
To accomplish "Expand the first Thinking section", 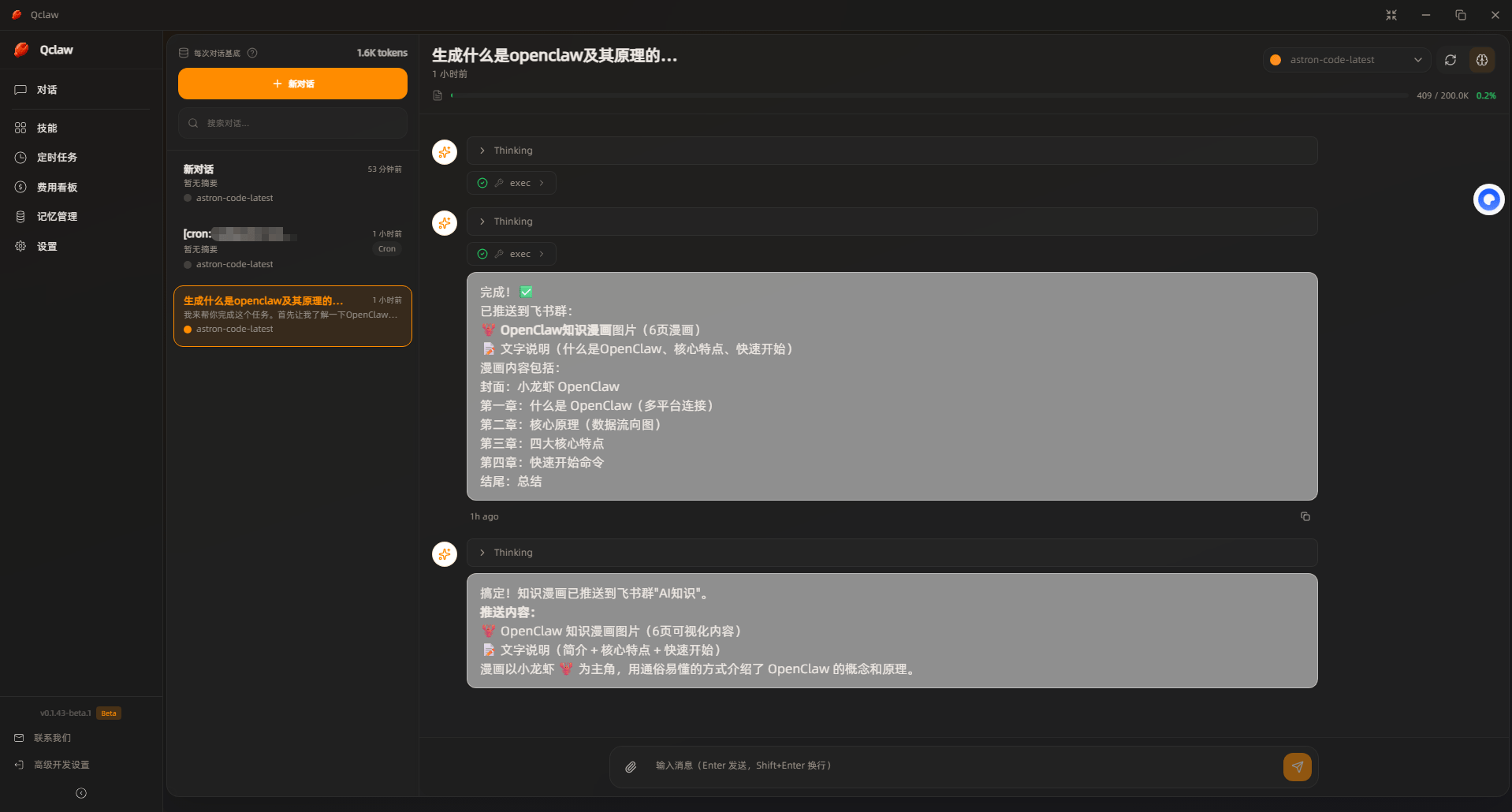I will click(892, 151).
